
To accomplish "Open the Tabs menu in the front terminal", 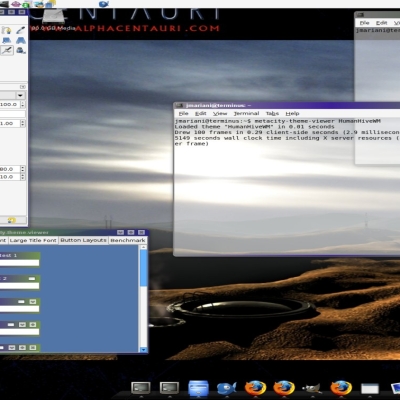I will [x=272, y=113].
